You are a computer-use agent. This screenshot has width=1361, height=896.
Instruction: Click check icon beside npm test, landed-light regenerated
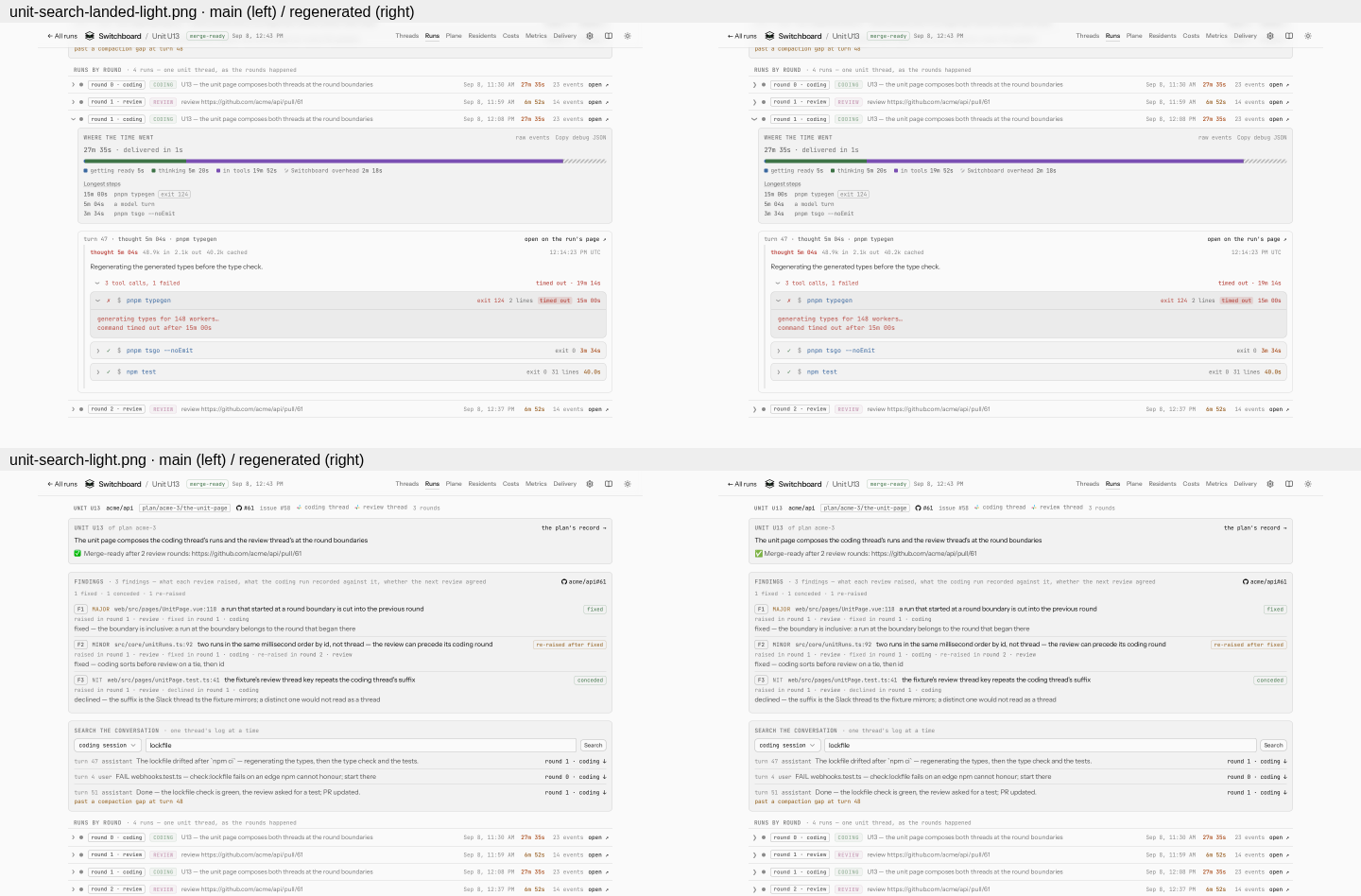789,372
